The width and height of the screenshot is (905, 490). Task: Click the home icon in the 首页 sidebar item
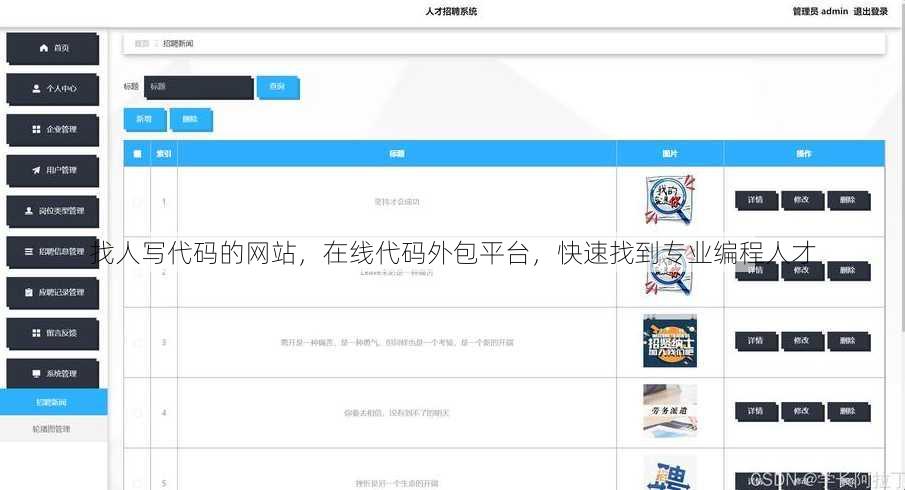tap(44, 48)
